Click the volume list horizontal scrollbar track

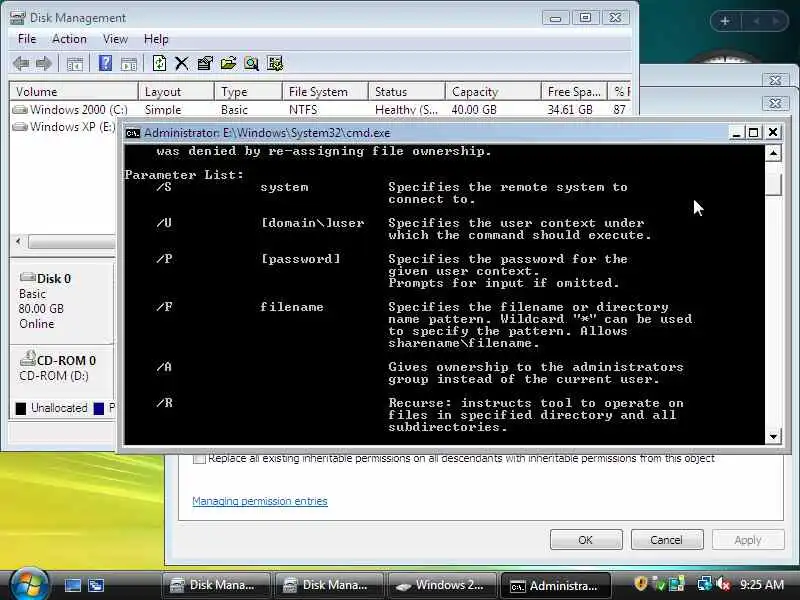tap(71, 242)
